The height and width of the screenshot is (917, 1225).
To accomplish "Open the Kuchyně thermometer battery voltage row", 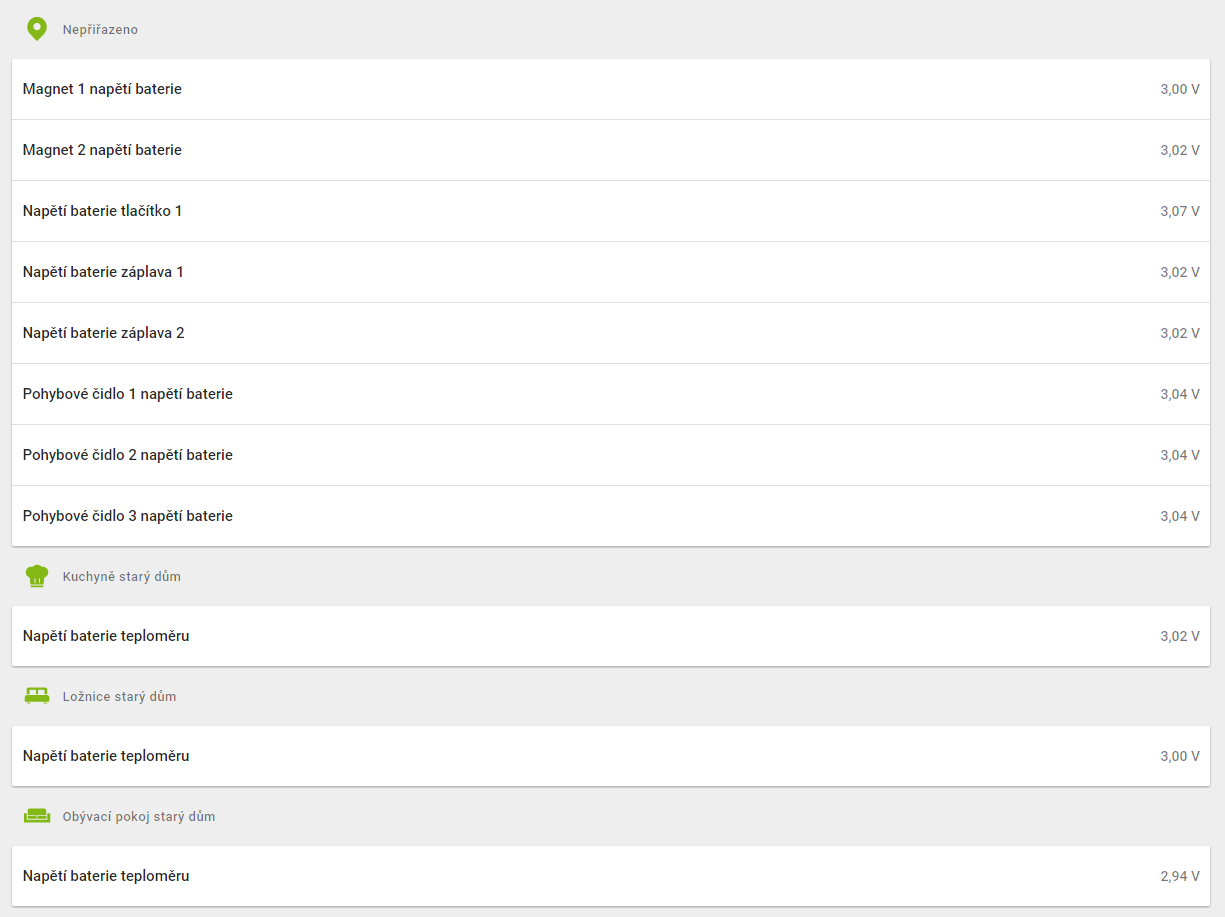I will [x=611, y=636].
